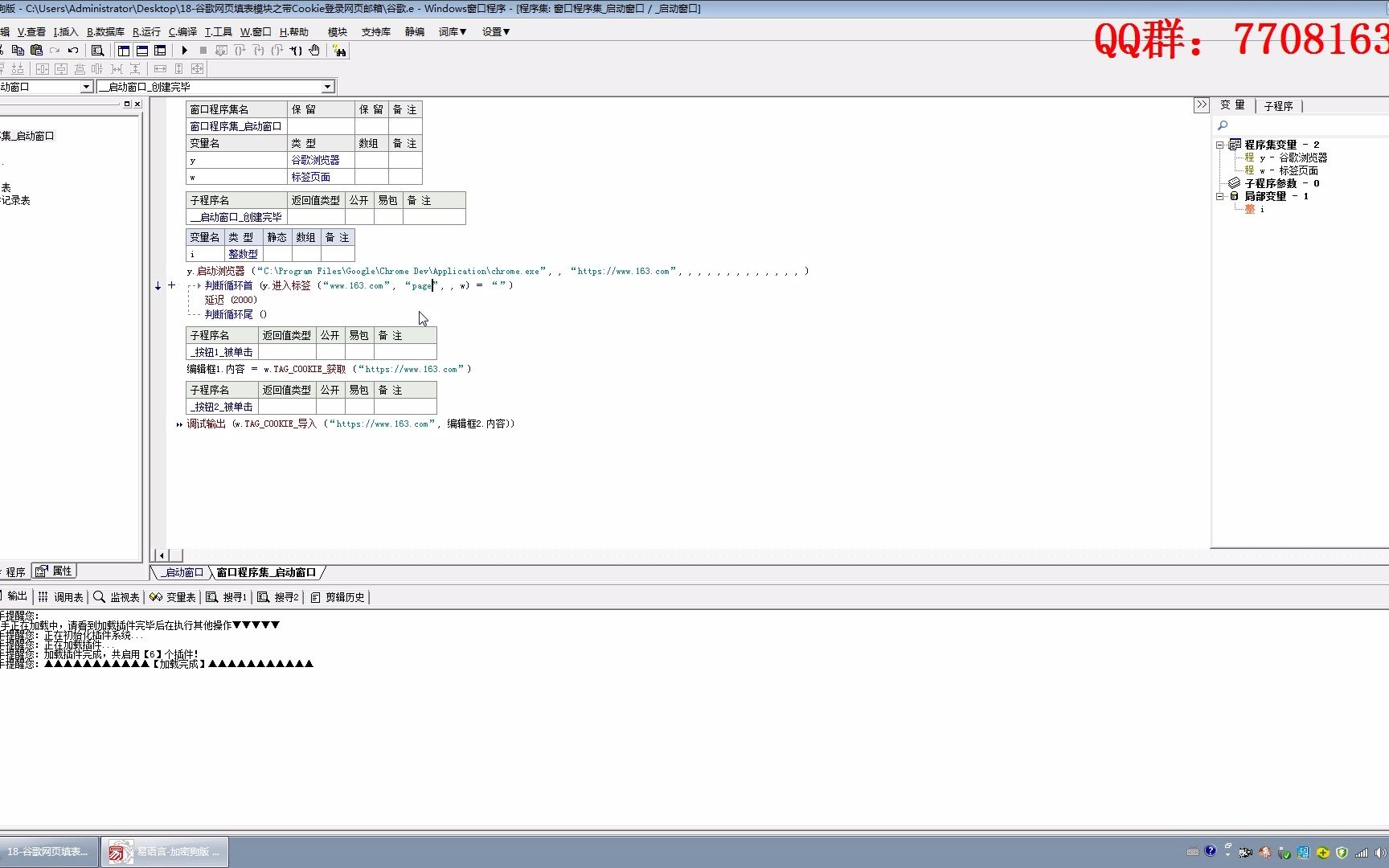The width and height of the screenshot is (1389, 868).
Task: Click the same-width sizing icon
Action: click(x=160, y=68)
